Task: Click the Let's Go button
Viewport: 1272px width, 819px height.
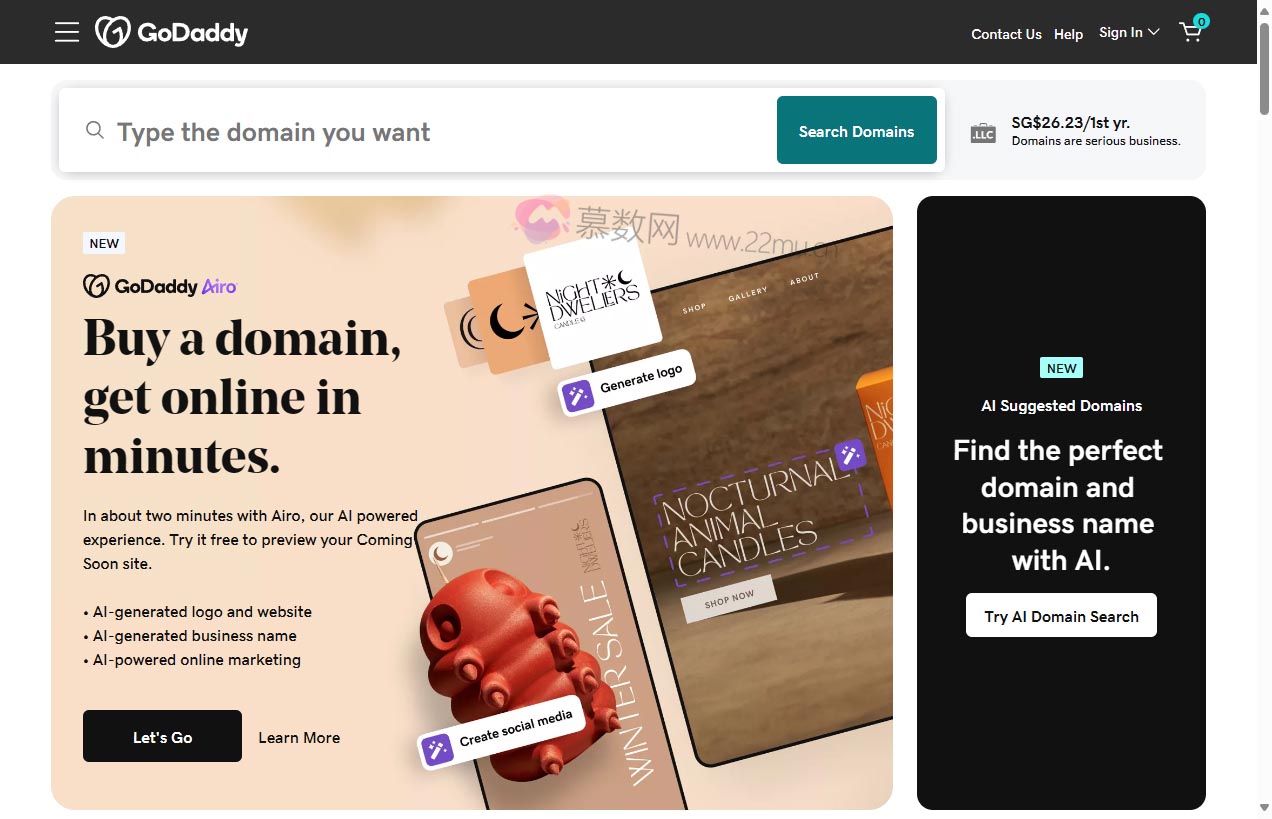Action: tap(162, 736)
